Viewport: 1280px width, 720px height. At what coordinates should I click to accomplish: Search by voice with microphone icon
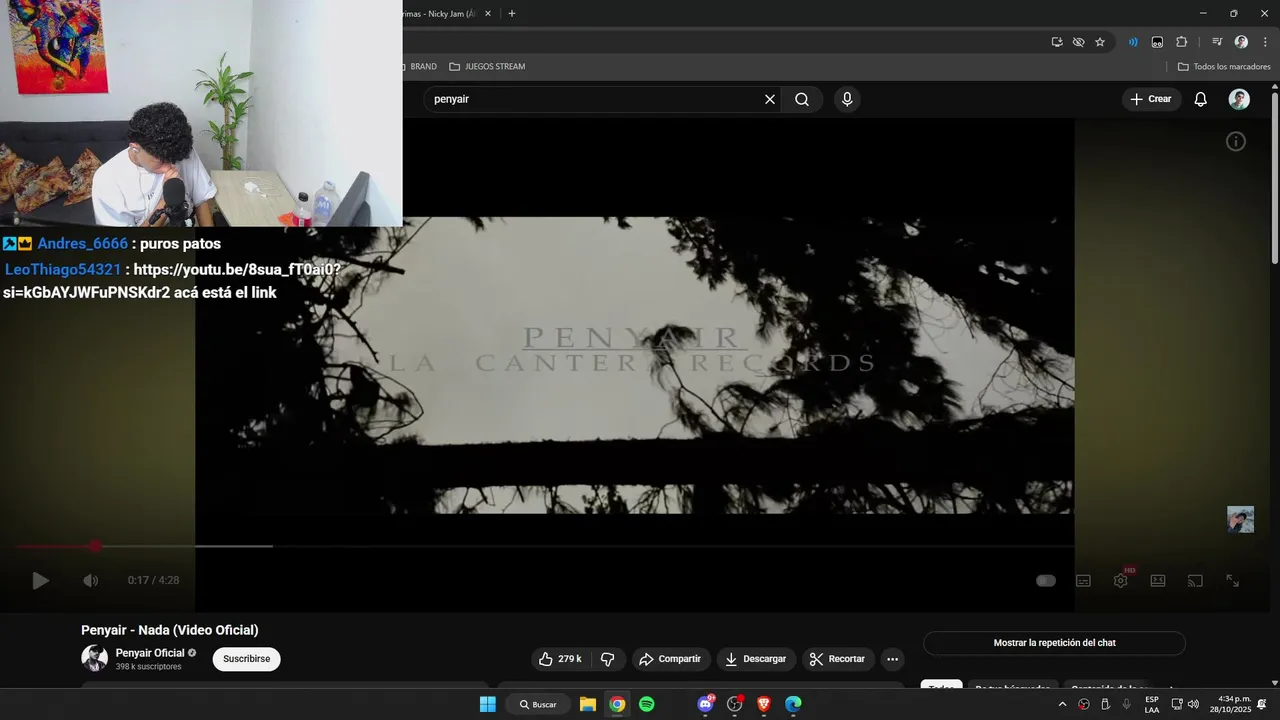847,99
